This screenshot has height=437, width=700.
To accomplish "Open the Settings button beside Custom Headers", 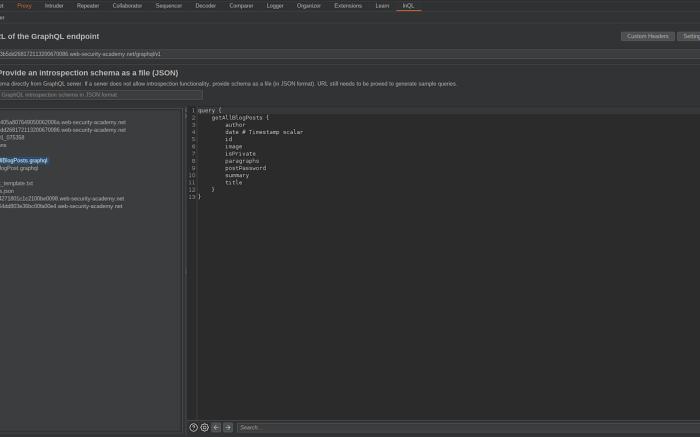I will pyautogui.click(x=689, y=36).
